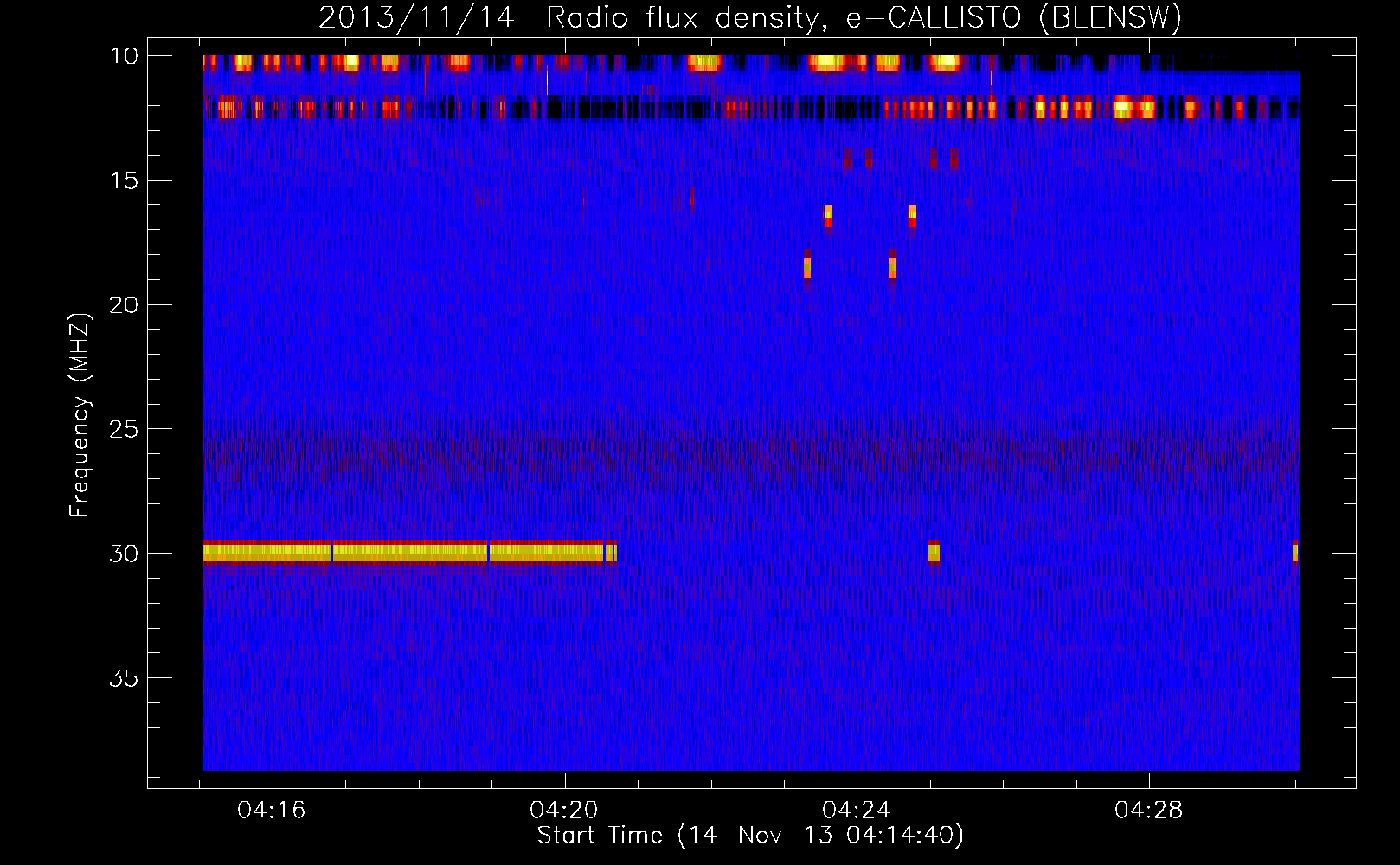Click the 'Frequency (MHZ)' axis label
This screenshot has height=865, width=1400.
(80, 415)
